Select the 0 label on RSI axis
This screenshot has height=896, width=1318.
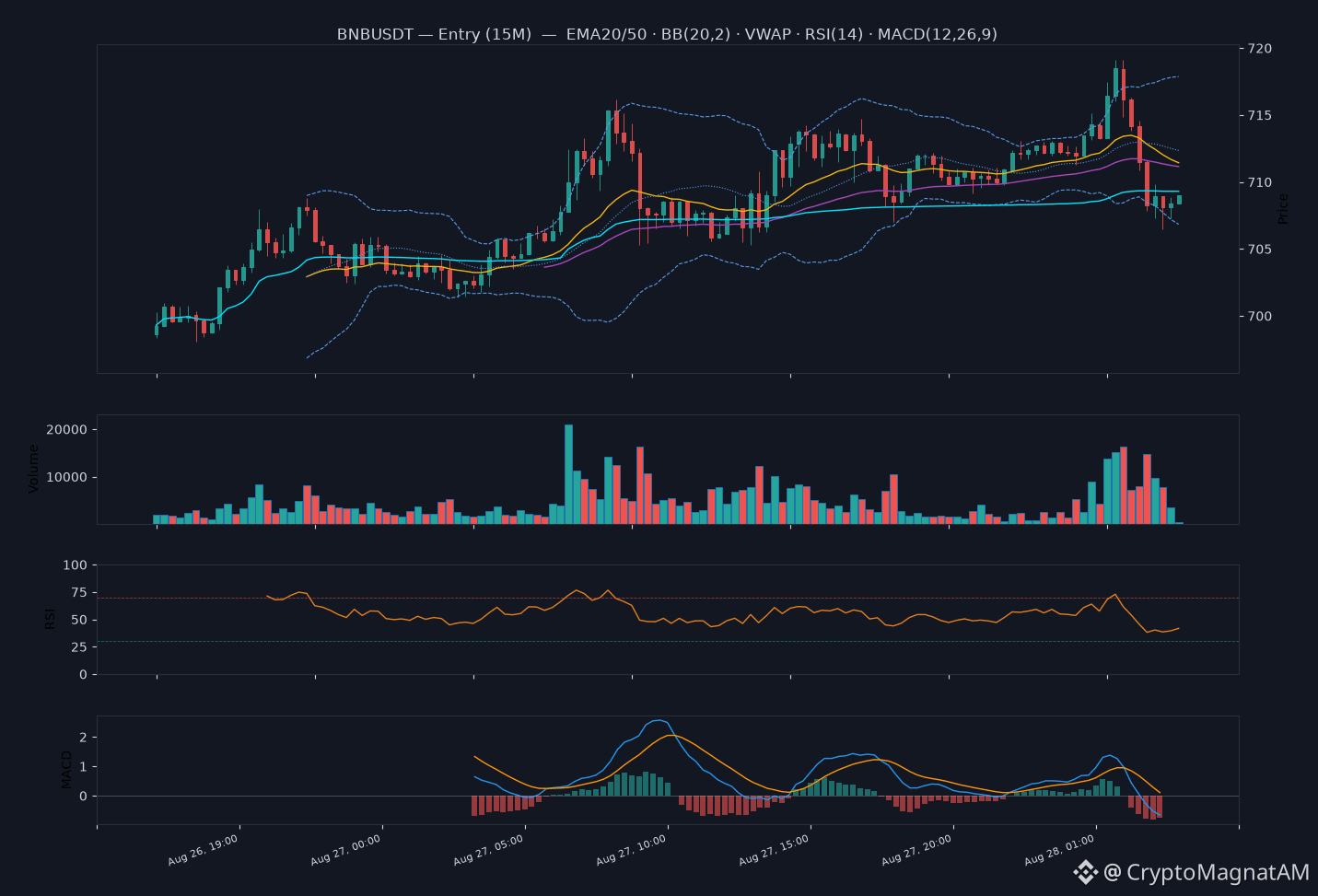coord(83,675)
